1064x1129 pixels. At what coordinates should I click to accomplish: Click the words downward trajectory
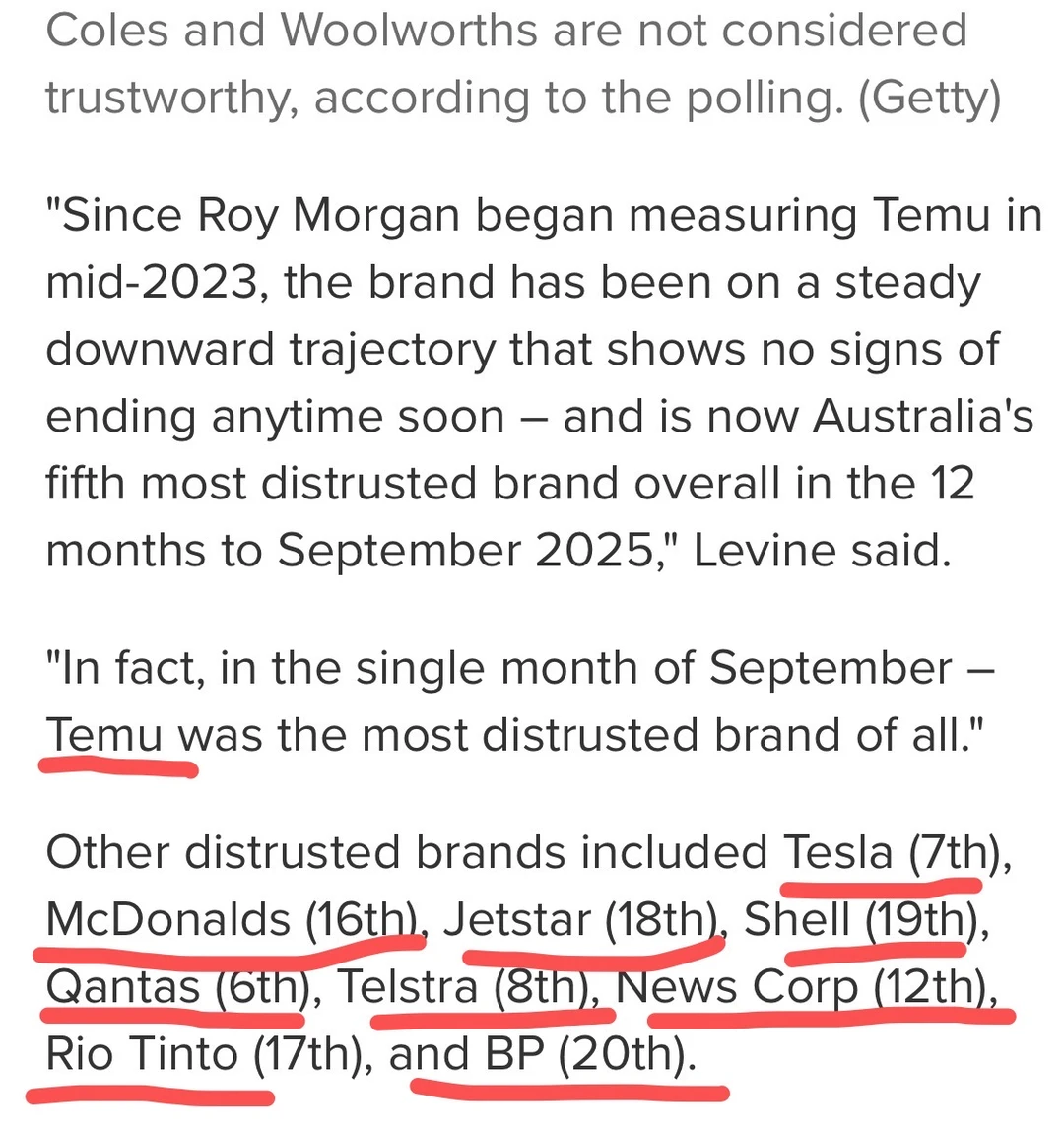pos(271,349)
